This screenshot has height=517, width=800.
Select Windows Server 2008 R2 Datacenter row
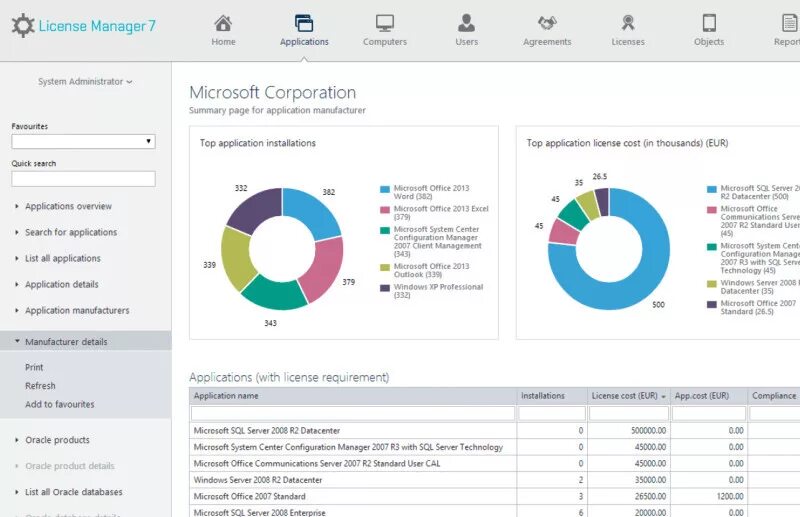click(494, 480)
